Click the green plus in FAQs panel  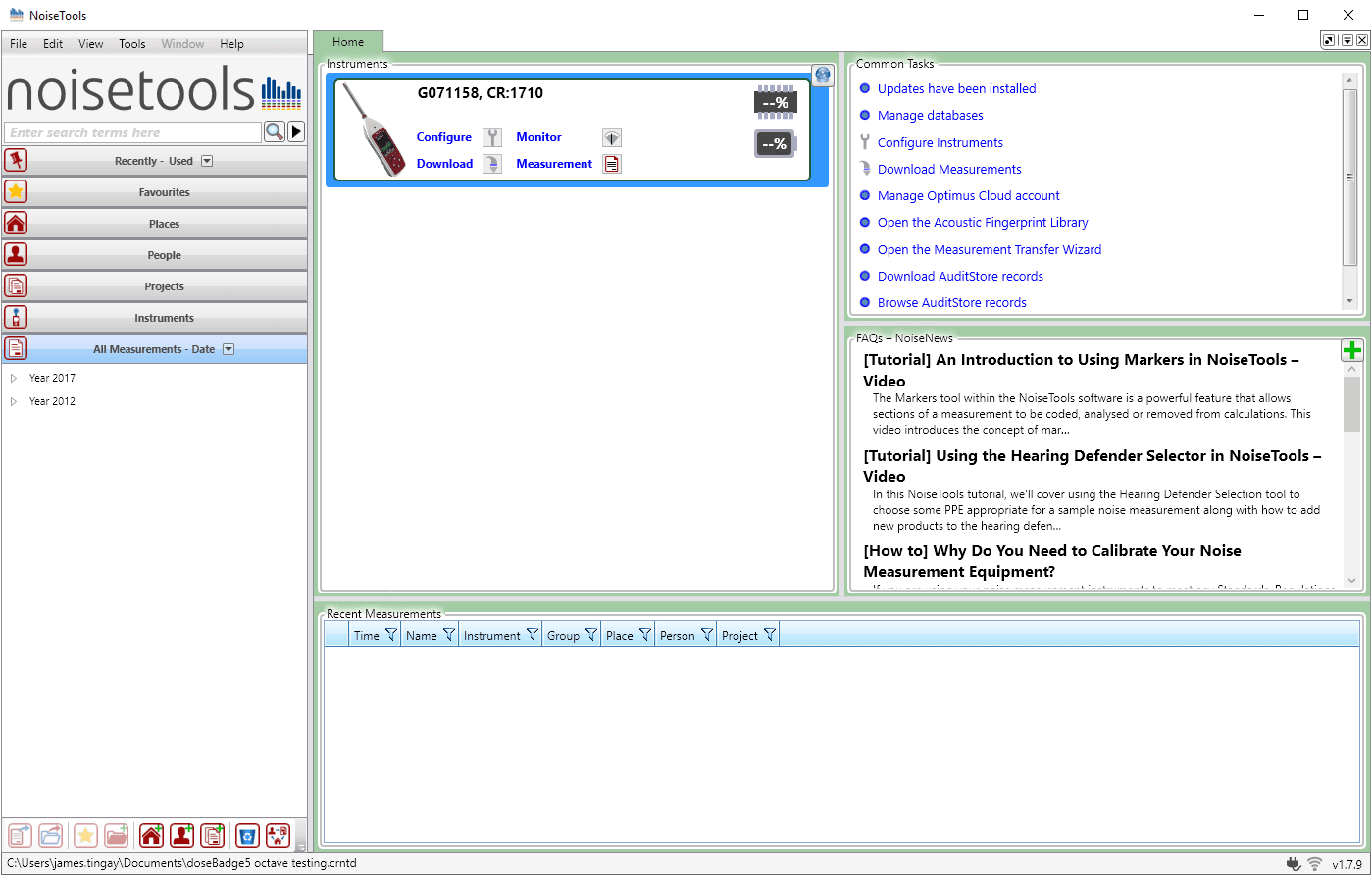(x=1352, y=350)
